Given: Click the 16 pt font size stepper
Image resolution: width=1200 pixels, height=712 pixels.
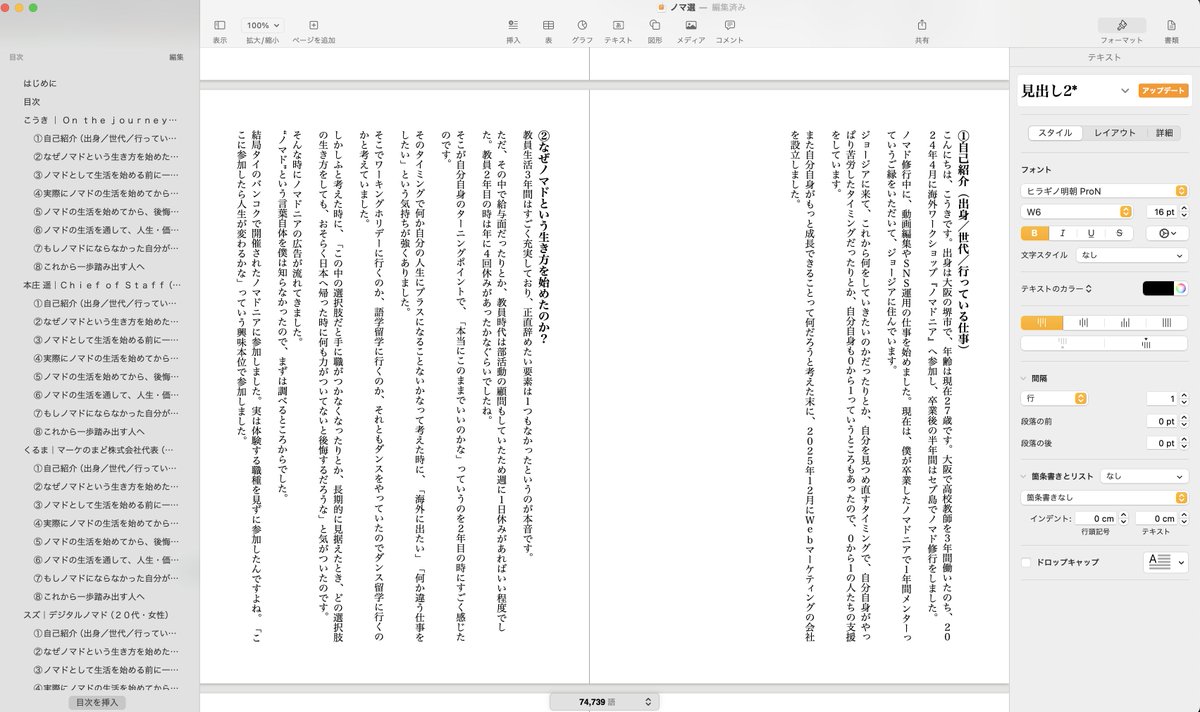Looking at the screenshot, I should 1185,212.
